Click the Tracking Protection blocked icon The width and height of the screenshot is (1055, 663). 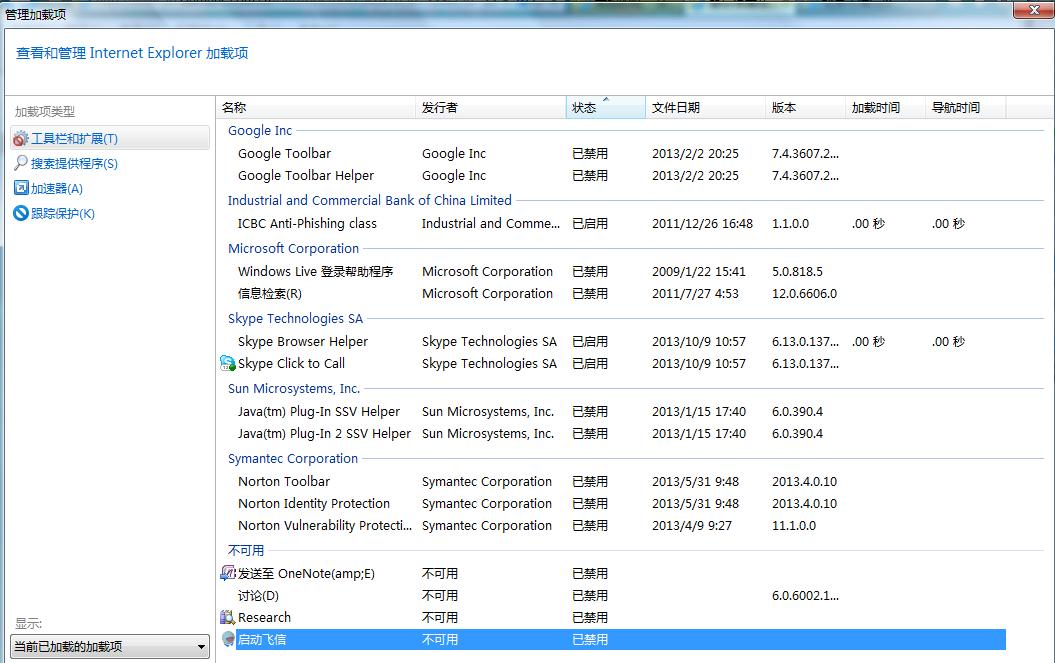pos(21,213)
